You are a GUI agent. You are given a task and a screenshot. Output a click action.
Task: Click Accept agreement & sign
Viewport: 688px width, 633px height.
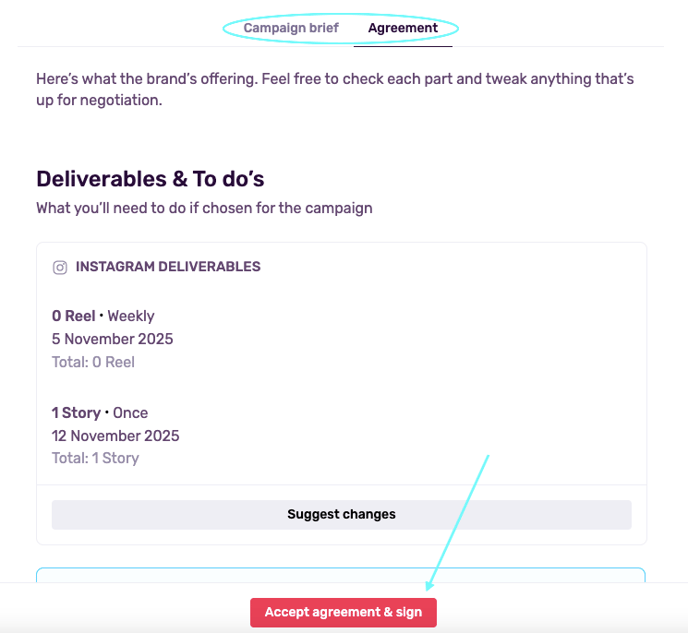[343, 612]
